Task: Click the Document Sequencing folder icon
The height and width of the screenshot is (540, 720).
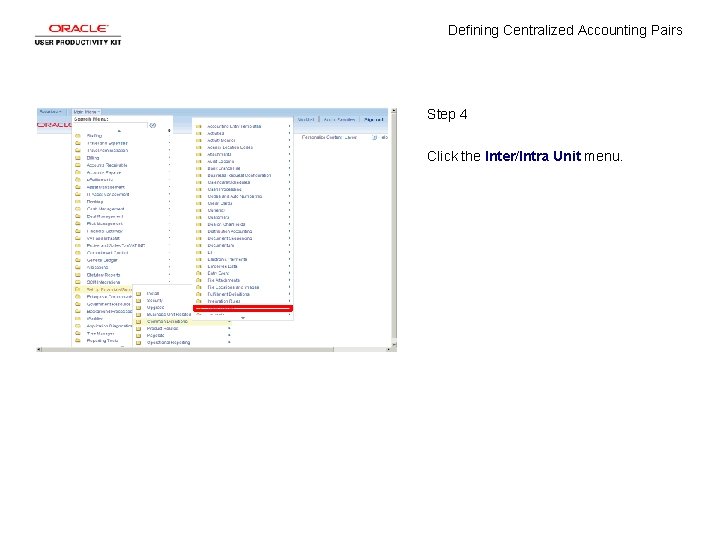Action: (199, 238)
